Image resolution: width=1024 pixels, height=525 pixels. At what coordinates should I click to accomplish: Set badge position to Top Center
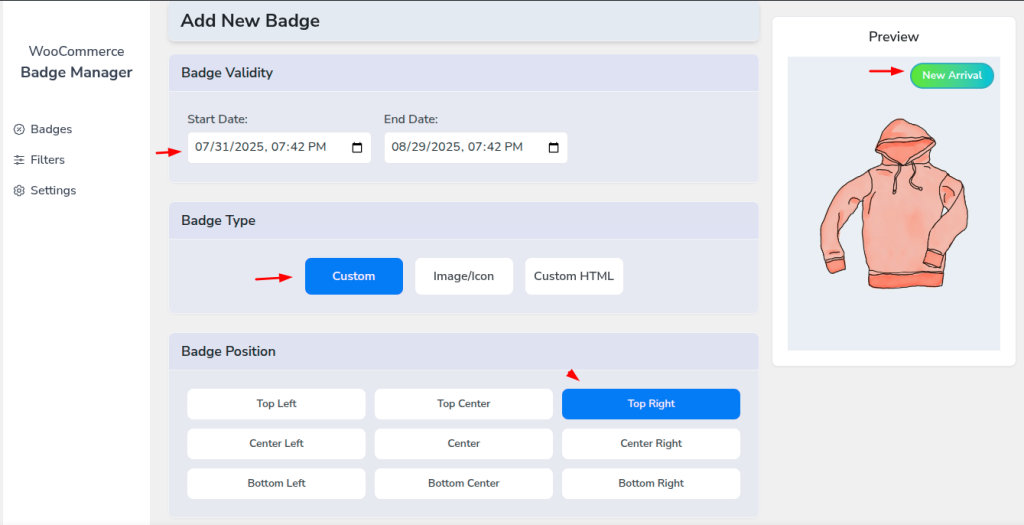tap(464, 404)
